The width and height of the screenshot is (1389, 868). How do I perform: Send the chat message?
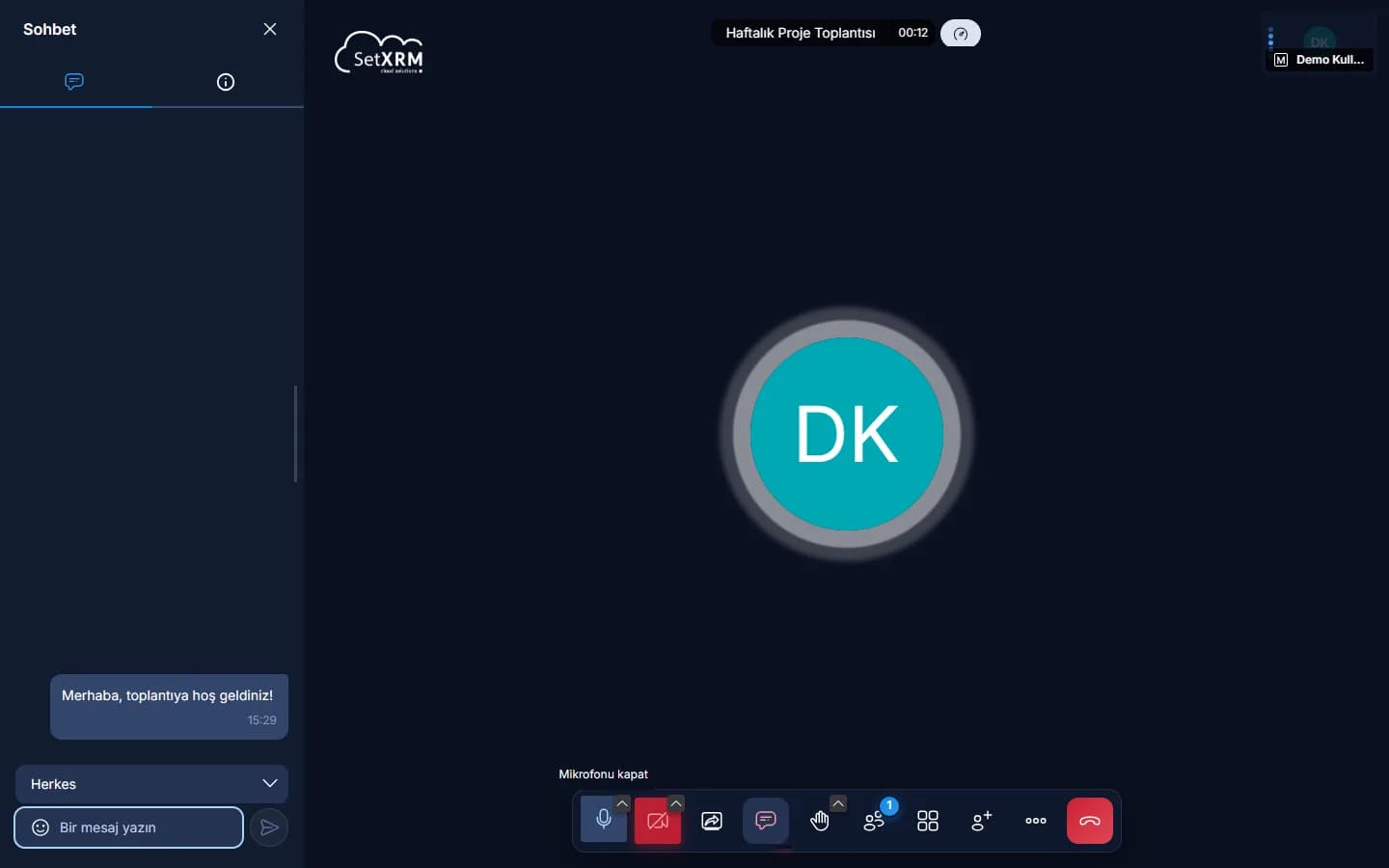(269, 827)
